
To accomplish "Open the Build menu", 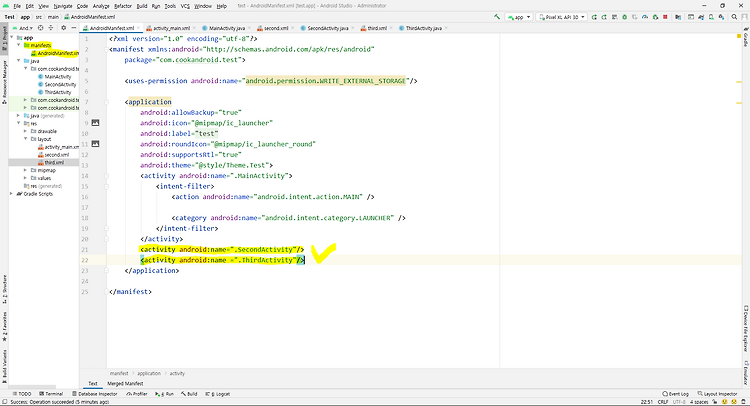I will tap(142, 6).
